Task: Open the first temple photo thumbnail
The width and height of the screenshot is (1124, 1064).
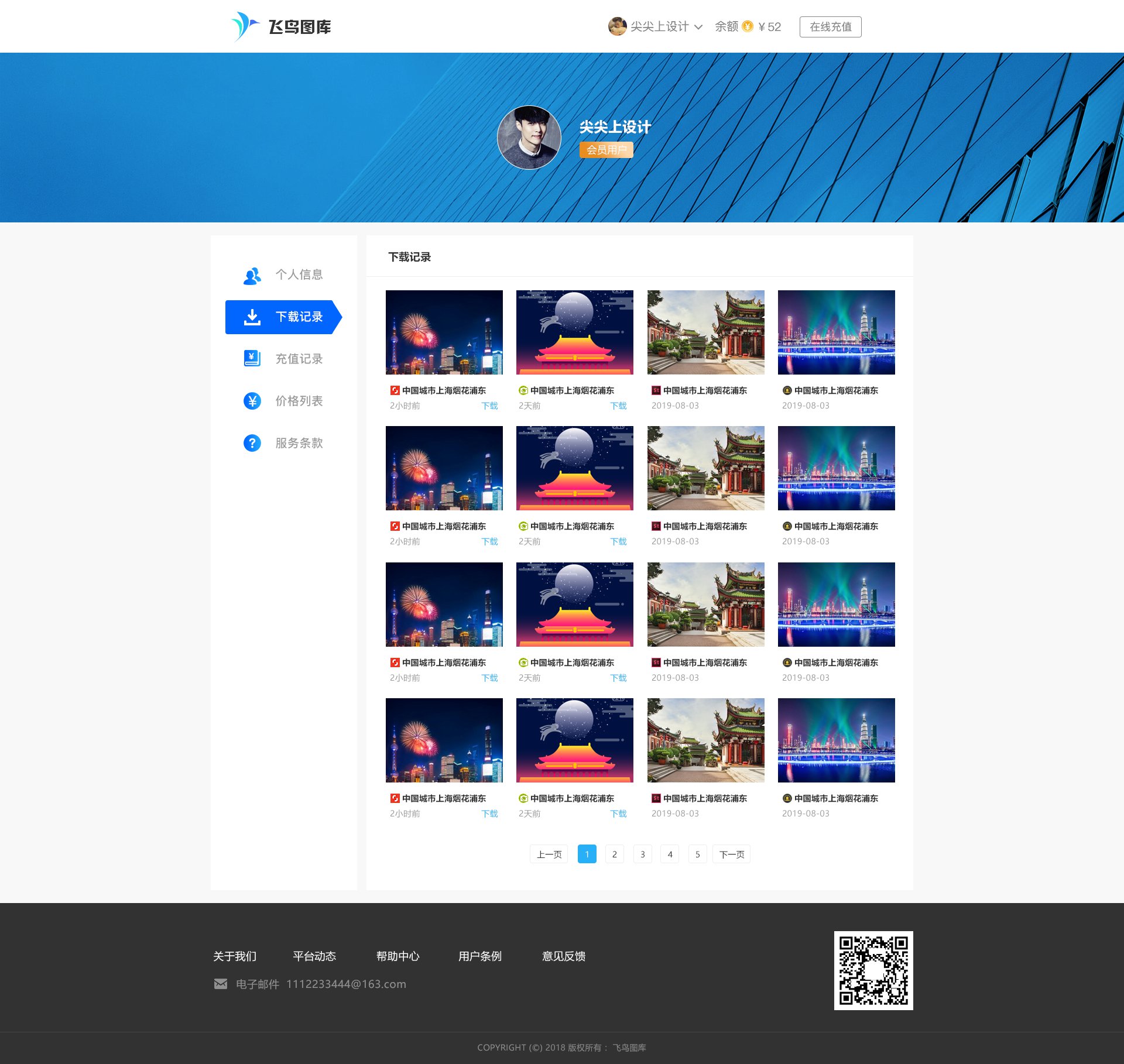Action: (x=705, y=332)
